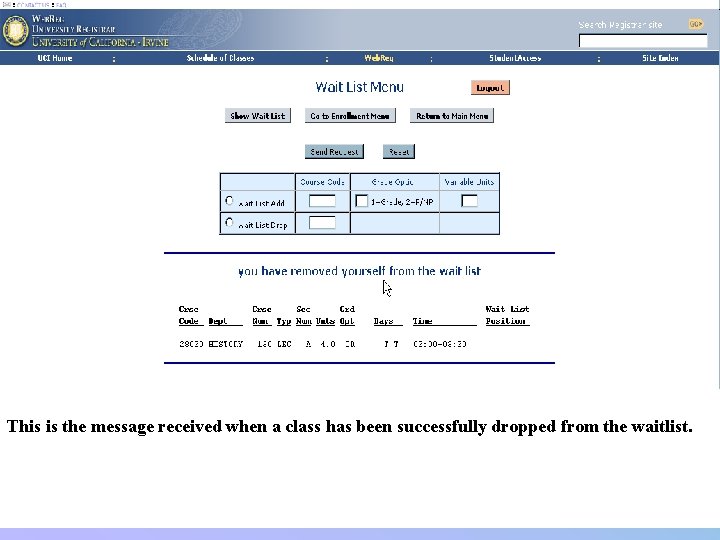Click Show Wait List button
720x540 pixels.
click(258, 116)
